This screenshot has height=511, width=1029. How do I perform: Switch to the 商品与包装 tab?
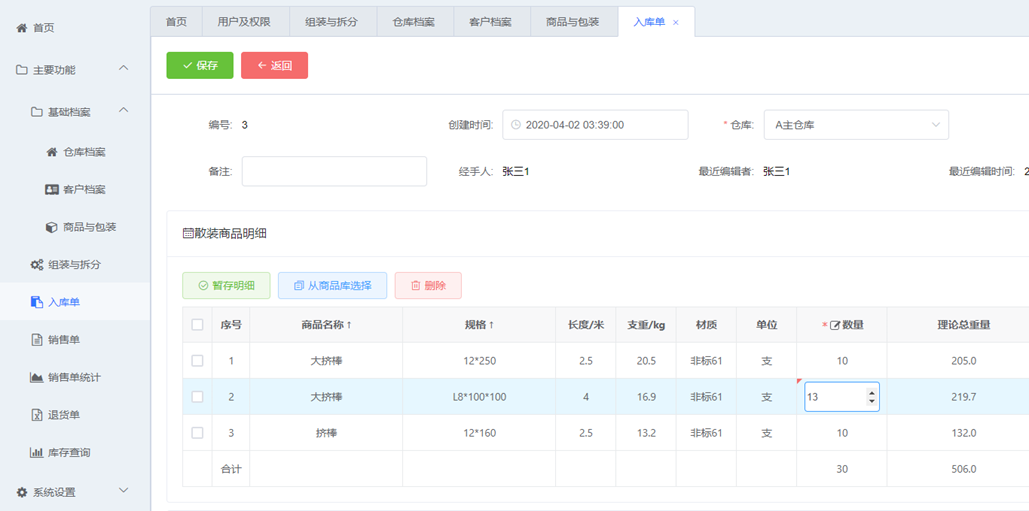click(573, 22)
